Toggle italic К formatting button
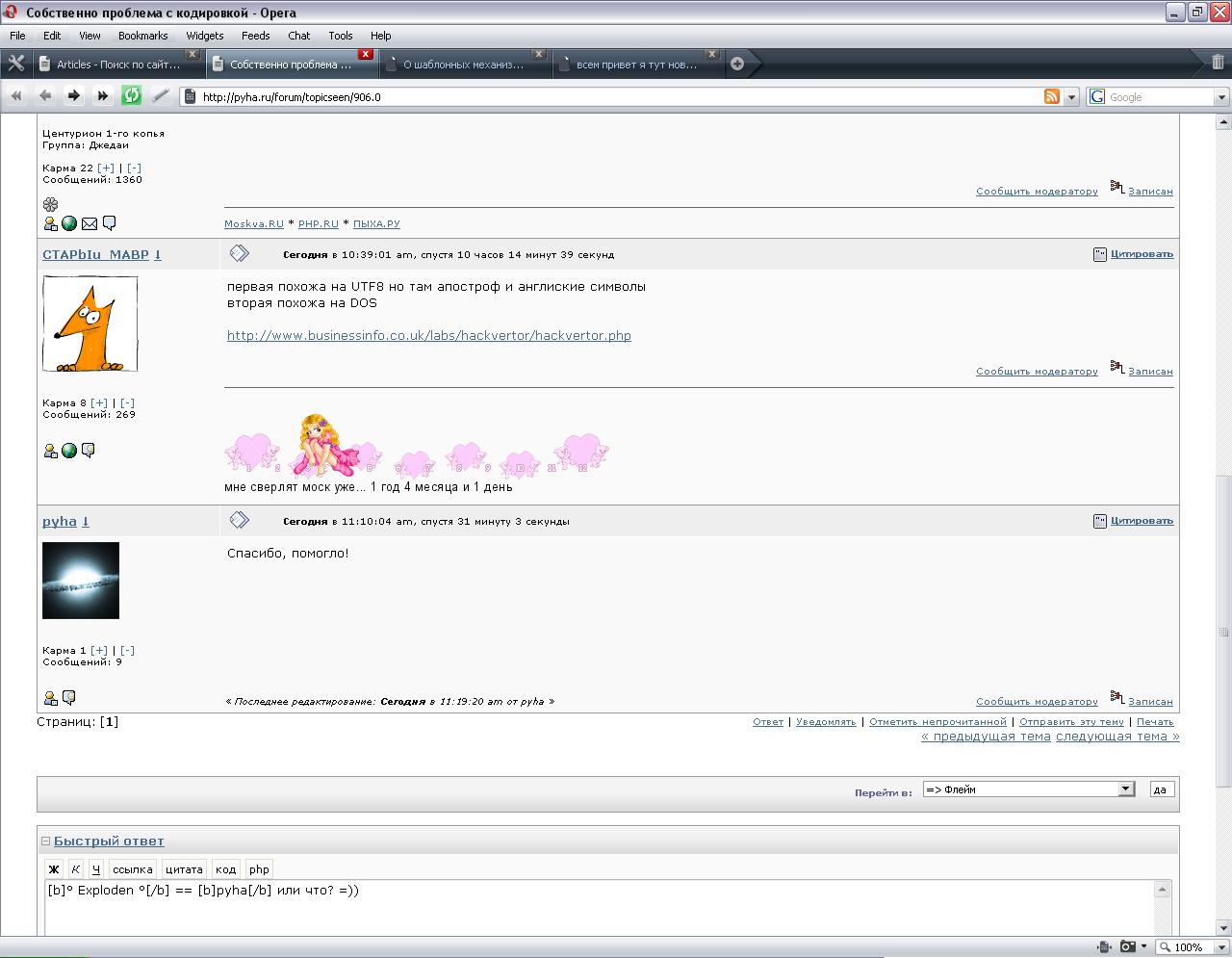 (x=76, y=868)
